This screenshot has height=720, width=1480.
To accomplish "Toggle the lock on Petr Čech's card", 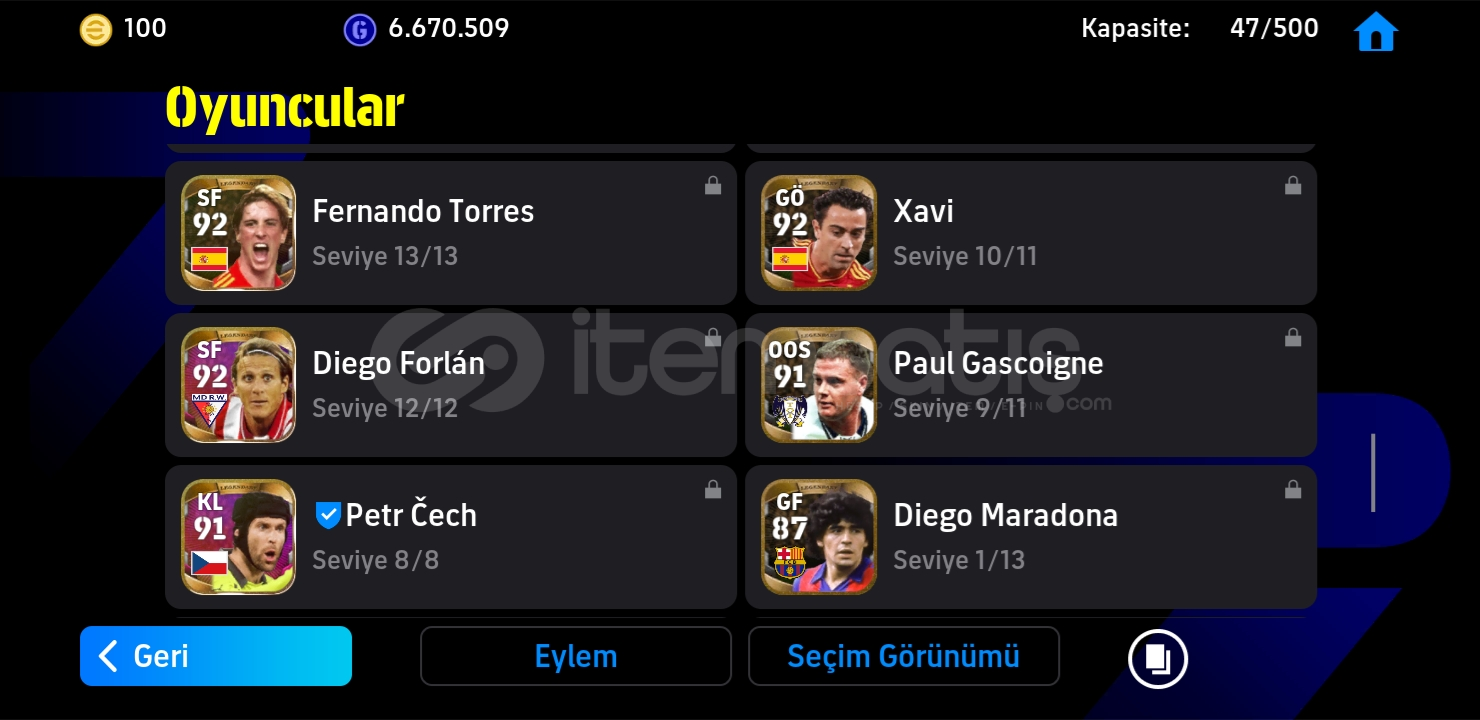I will click(x=713, y=489).
